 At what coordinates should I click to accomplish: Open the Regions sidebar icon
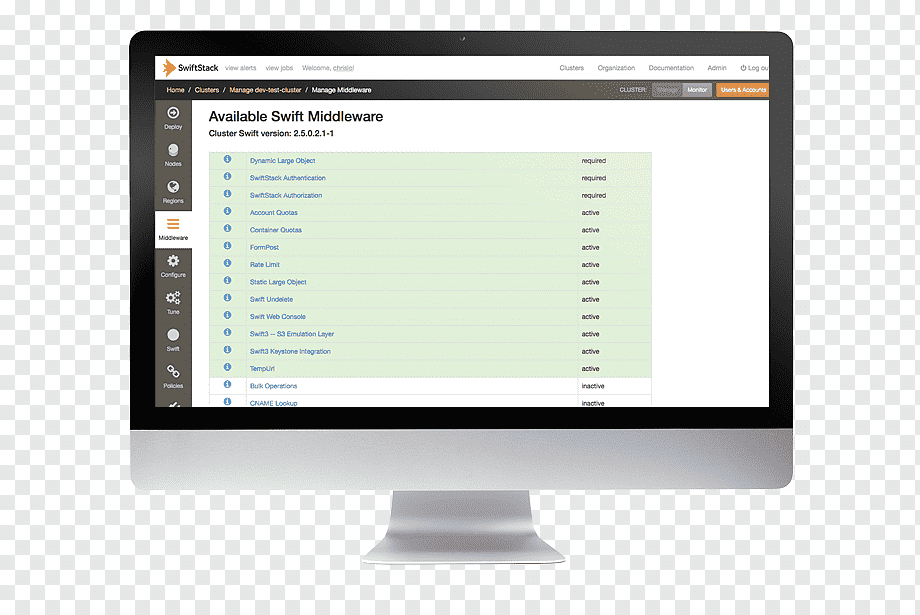pyautogui.click(x=173, y=187)
